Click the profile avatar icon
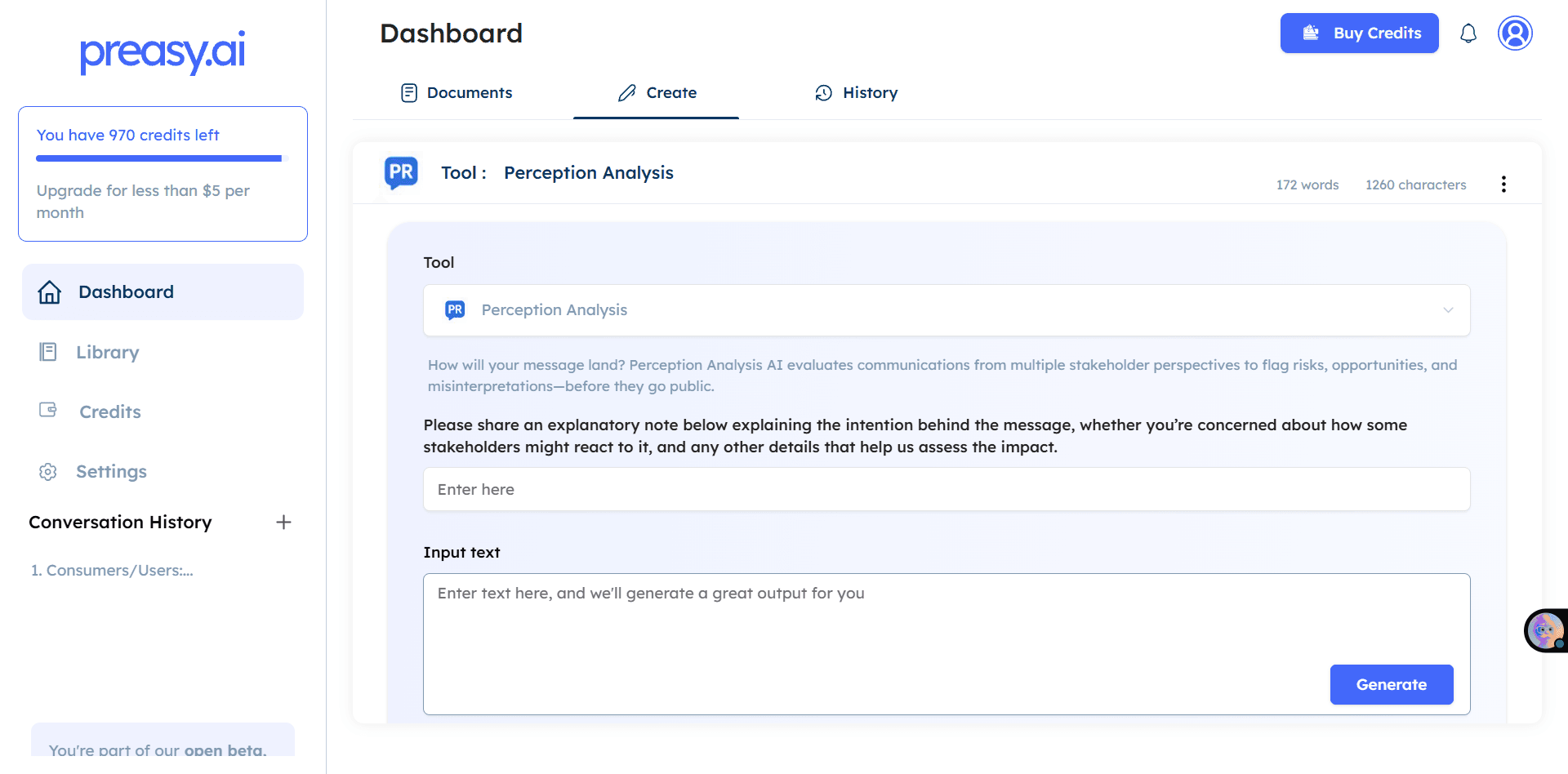 pyautogui.click(x=1515, y=33)
